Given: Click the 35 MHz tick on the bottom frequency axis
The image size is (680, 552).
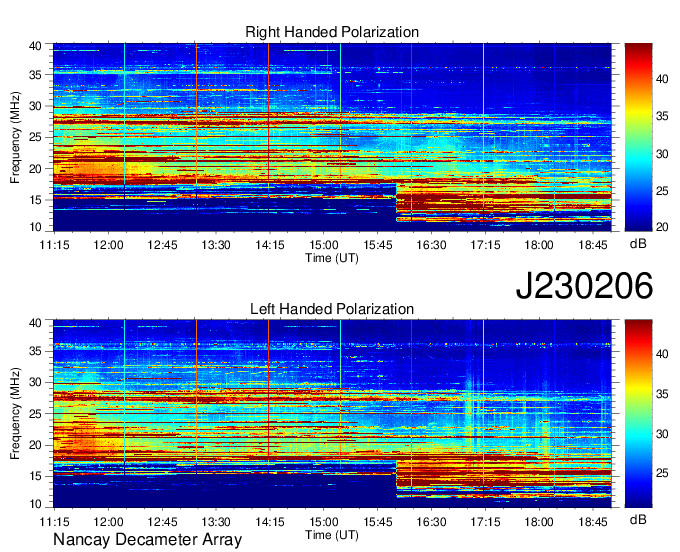Looking at the screenshot, I should (35, 352).
